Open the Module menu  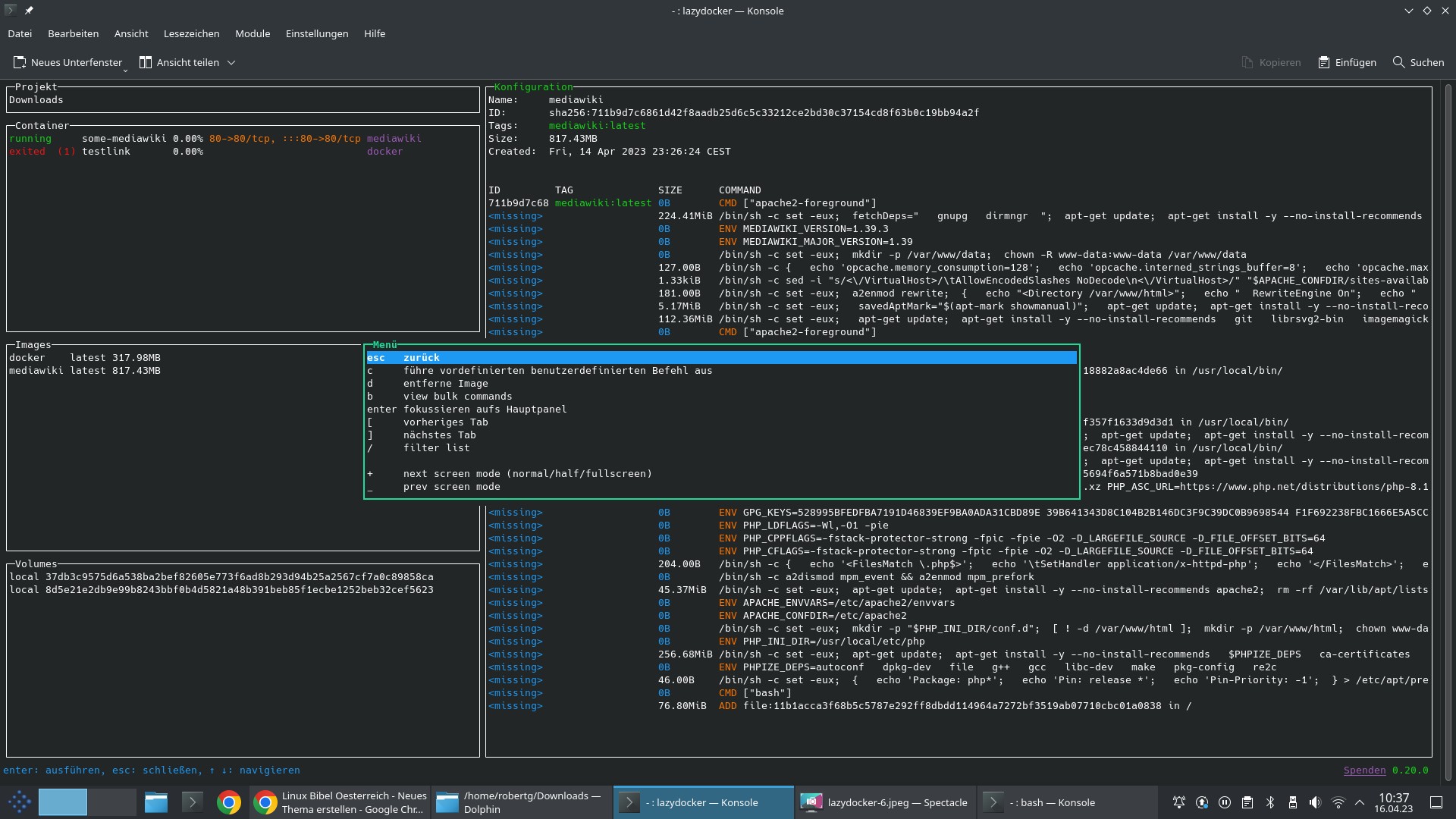tap(253, 33)
